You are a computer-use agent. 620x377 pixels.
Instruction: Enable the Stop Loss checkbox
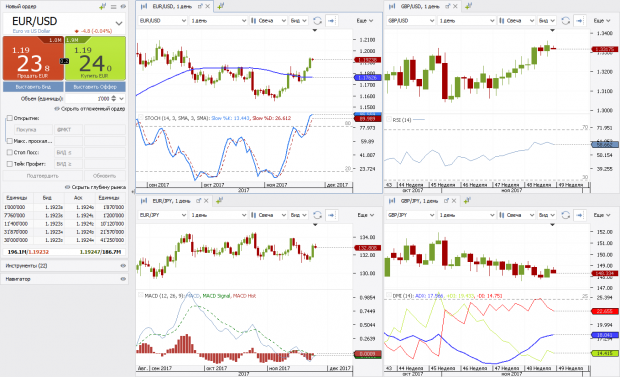tap(9, 152)
